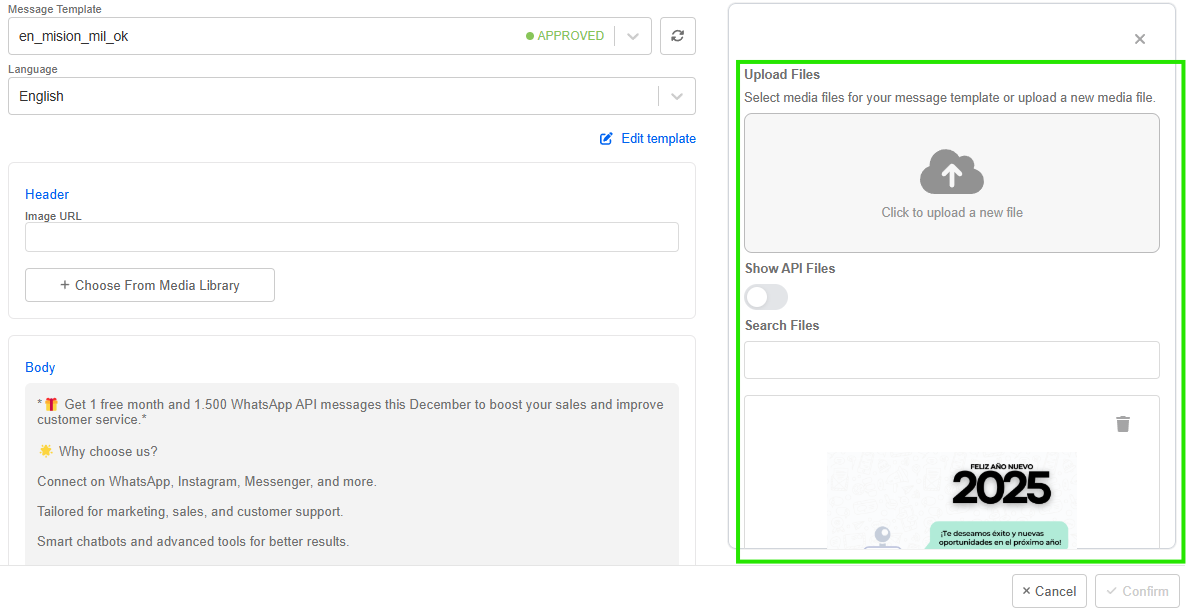Viewport: 1186px width, 610px height.
Task: Enable the Show API Files switch
Action: coord(766,297)
